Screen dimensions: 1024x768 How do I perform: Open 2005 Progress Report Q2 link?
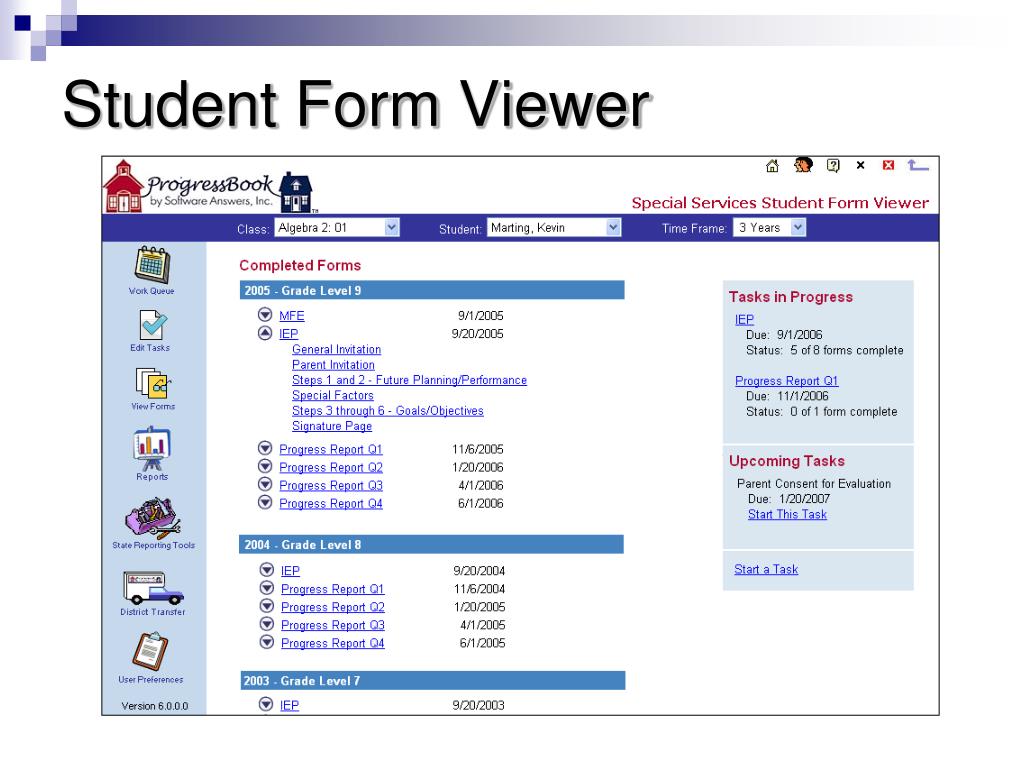(x=330, y=468)
